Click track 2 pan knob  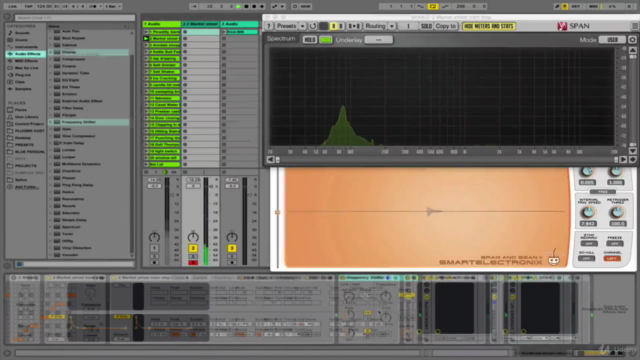tap(193, 237)
